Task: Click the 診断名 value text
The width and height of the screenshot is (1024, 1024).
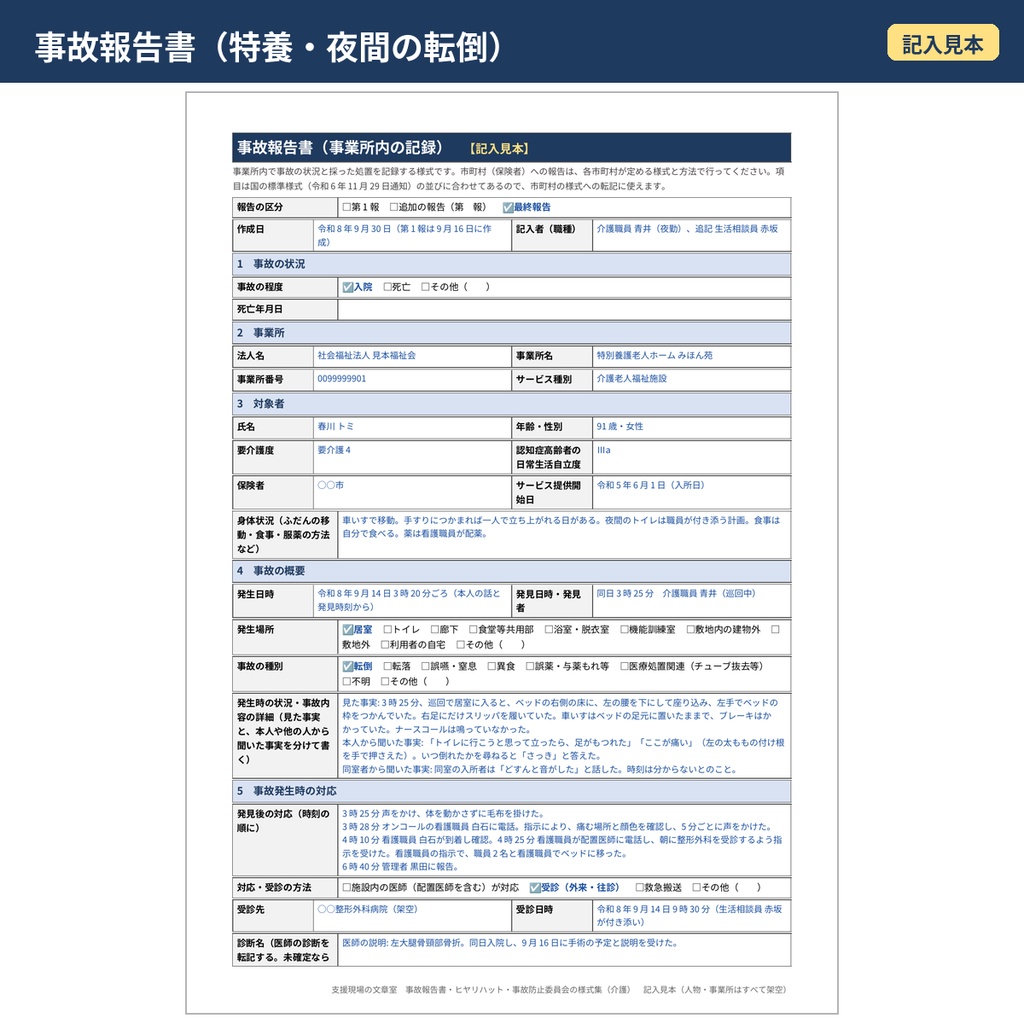Action: click(510, 943)
